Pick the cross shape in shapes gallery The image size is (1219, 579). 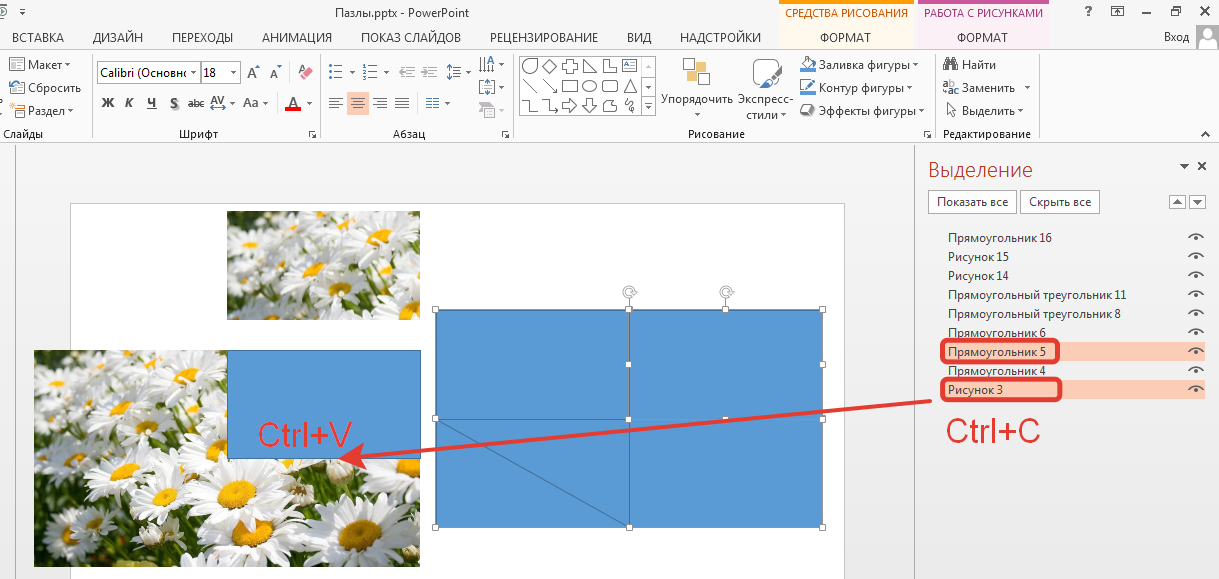(570, 66)
